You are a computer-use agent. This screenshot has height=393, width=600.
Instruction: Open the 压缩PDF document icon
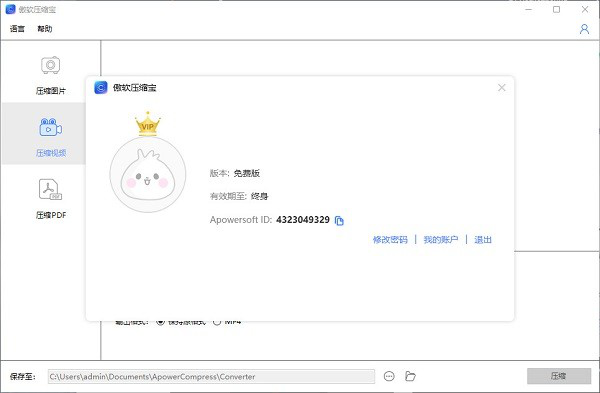tap(50, 190)
